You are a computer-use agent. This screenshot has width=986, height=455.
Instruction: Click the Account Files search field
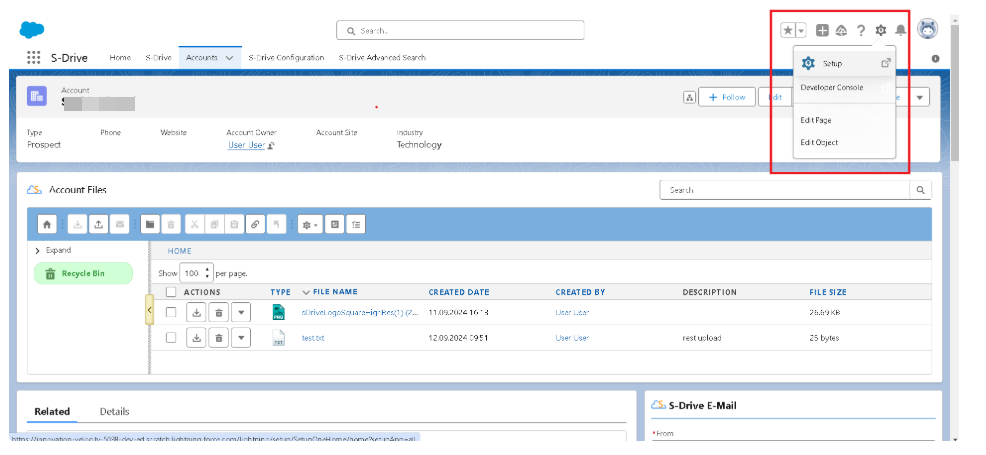(785, 190)
